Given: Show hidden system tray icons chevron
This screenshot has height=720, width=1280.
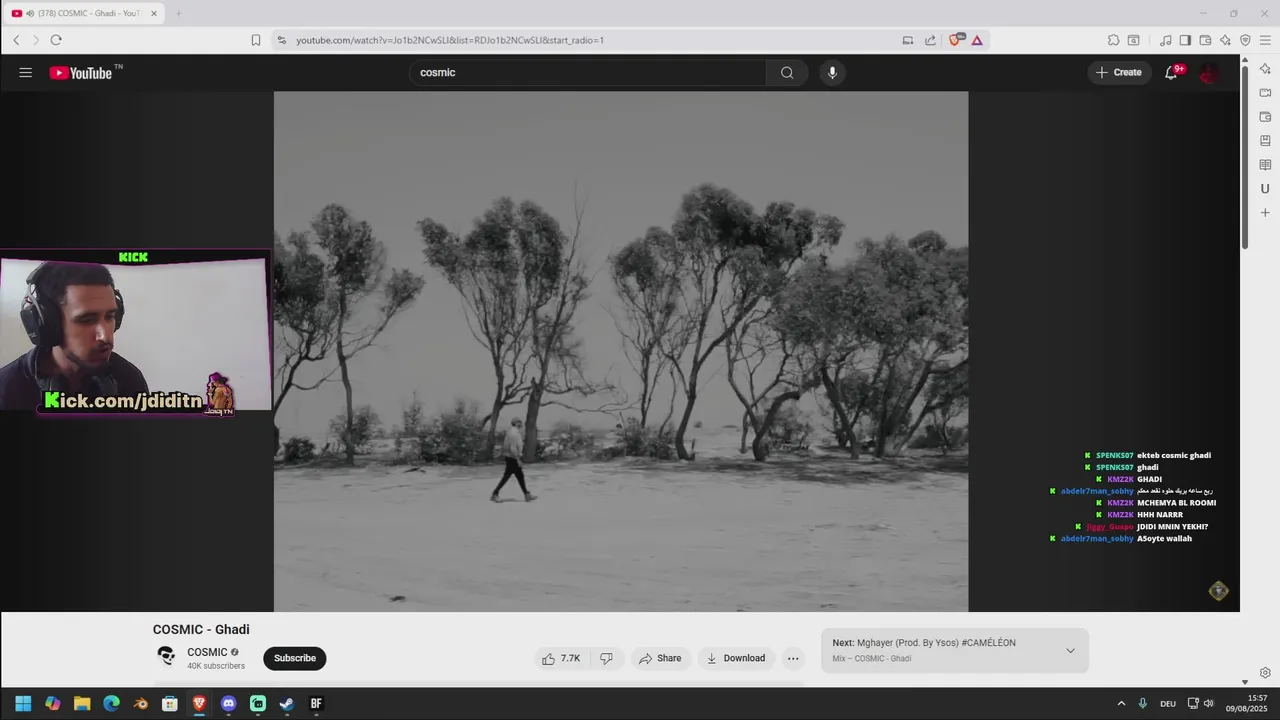Looking at the screenshot, I should (x=1121, y=704).
